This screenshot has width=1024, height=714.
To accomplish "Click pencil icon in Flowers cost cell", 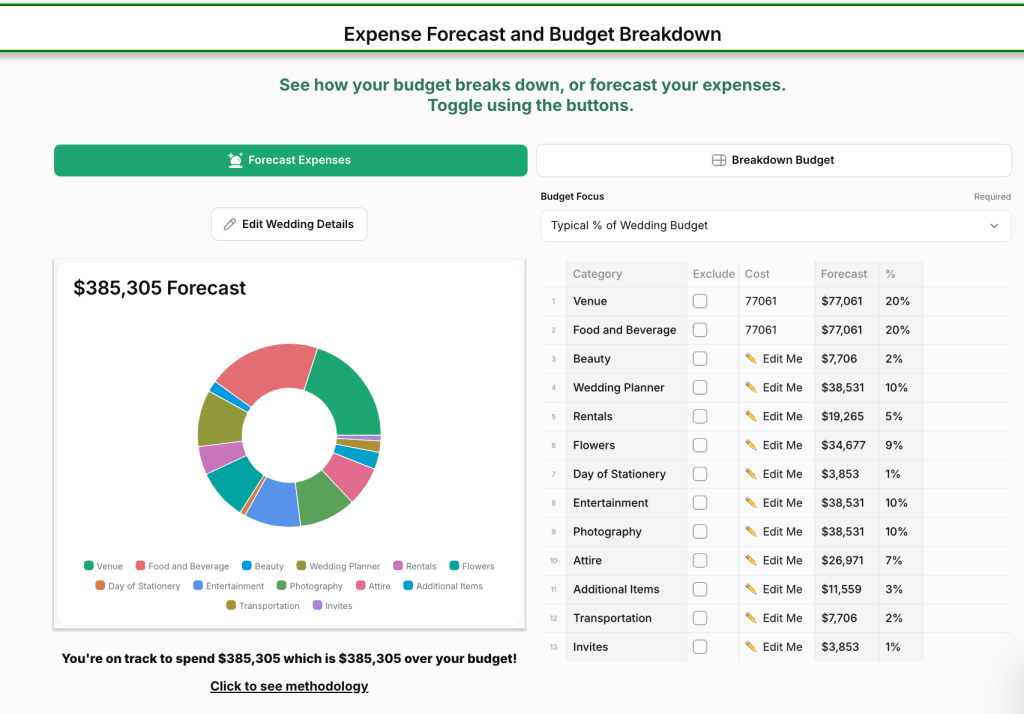I will point(751,445).
